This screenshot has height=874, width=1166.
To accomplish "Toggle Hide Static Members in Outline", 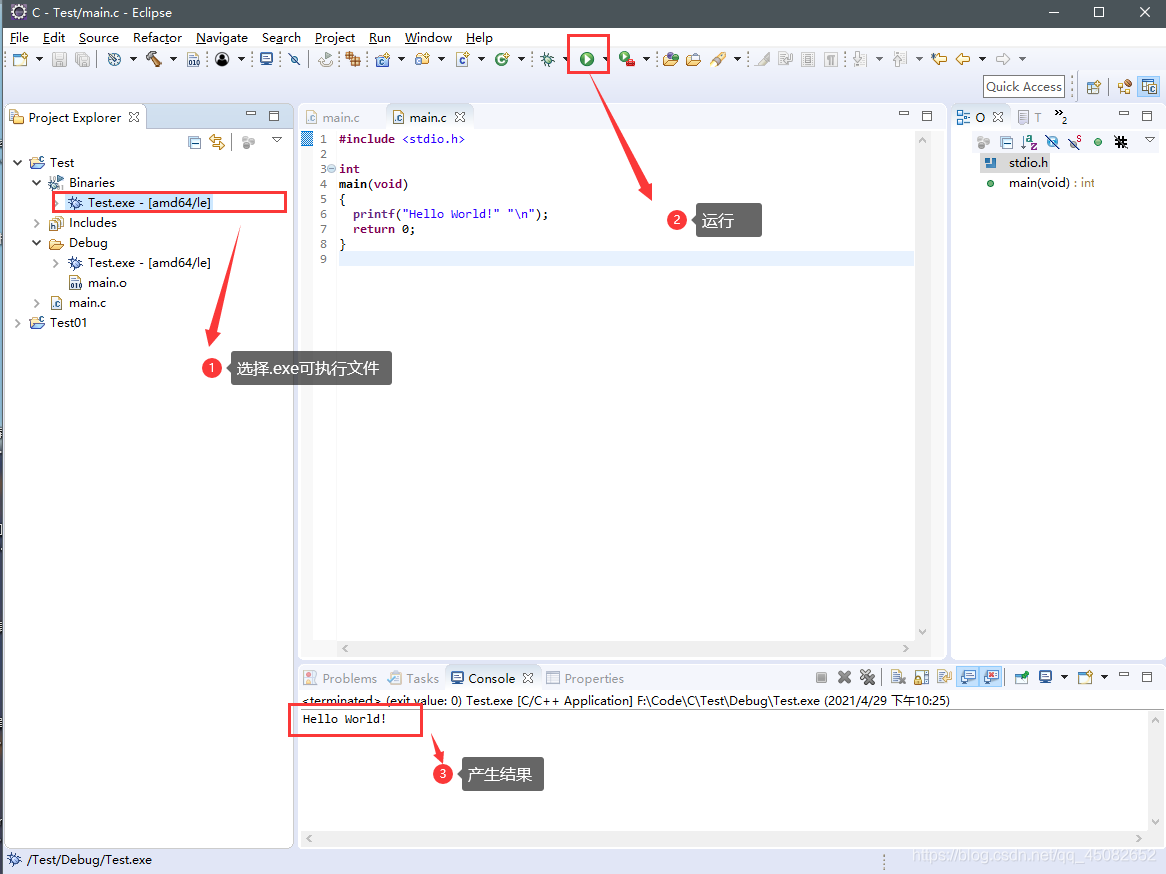I will (x=1075, y=141).
